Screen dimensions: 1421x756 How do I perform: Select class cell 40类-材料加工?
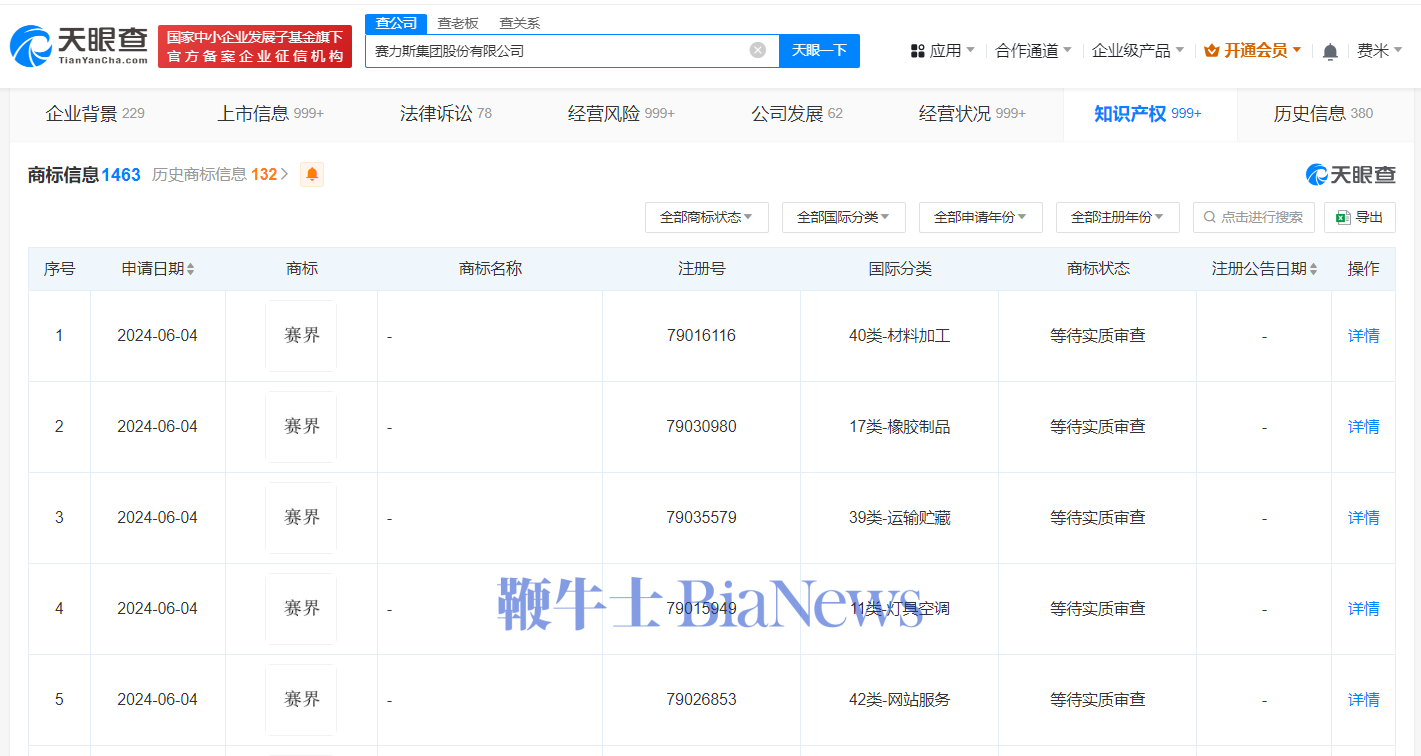coord(899,336)
